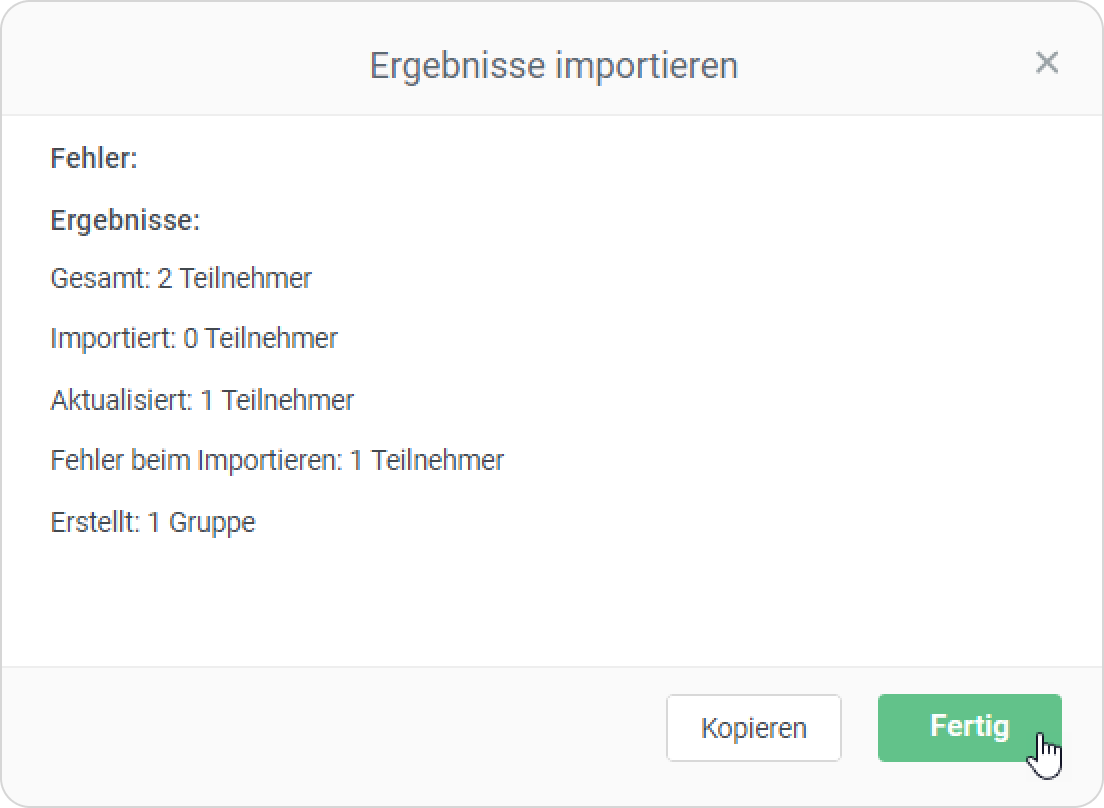
Task: Click '1 Teilnehmer' in the import error line
Action: pos(427,461)
